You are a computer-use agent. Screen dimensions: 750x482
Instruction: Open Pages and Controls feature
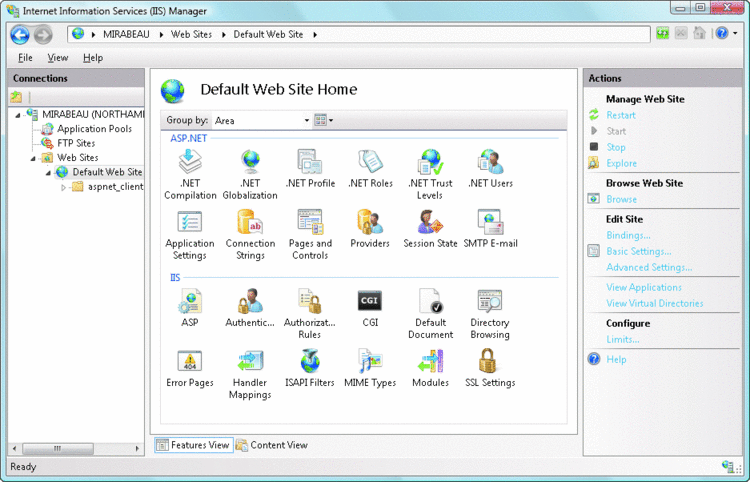point(310,235)
